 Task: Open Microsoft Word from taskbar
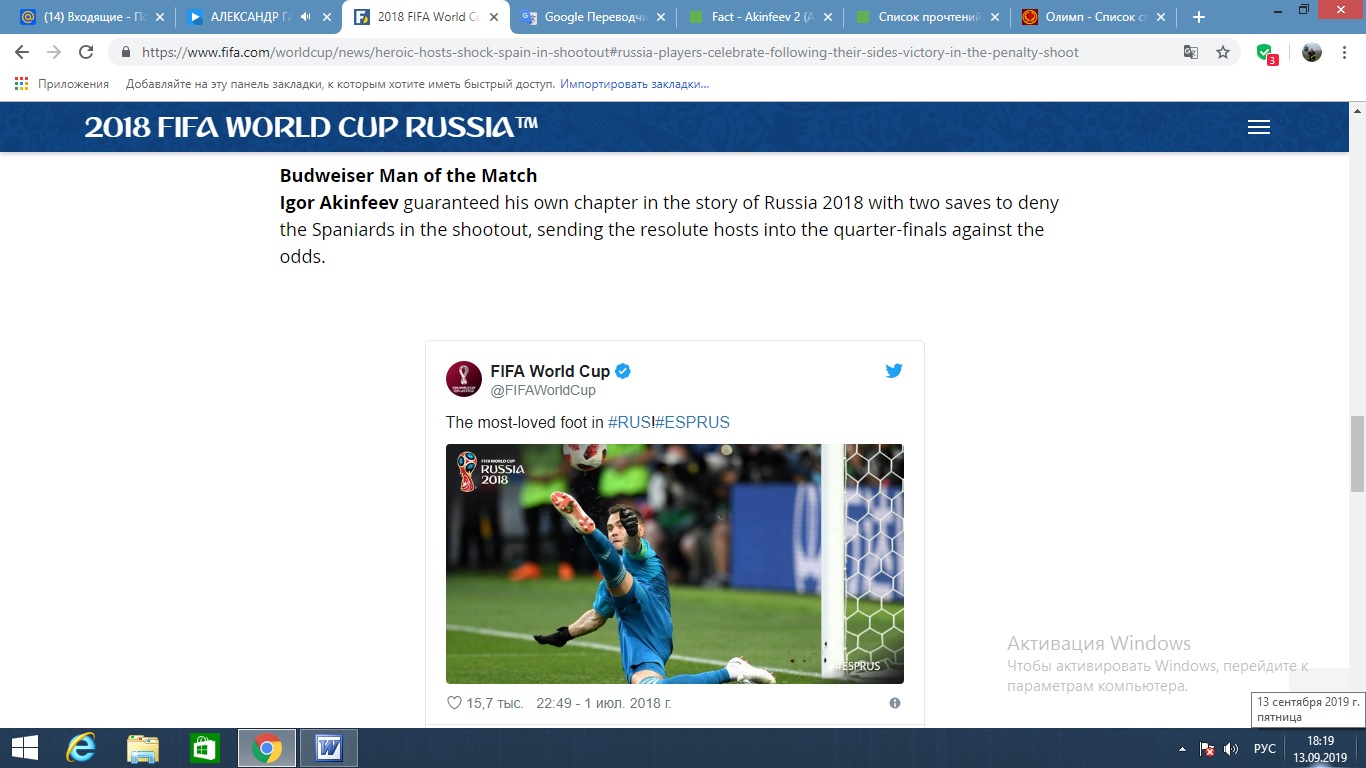[329, 748]
